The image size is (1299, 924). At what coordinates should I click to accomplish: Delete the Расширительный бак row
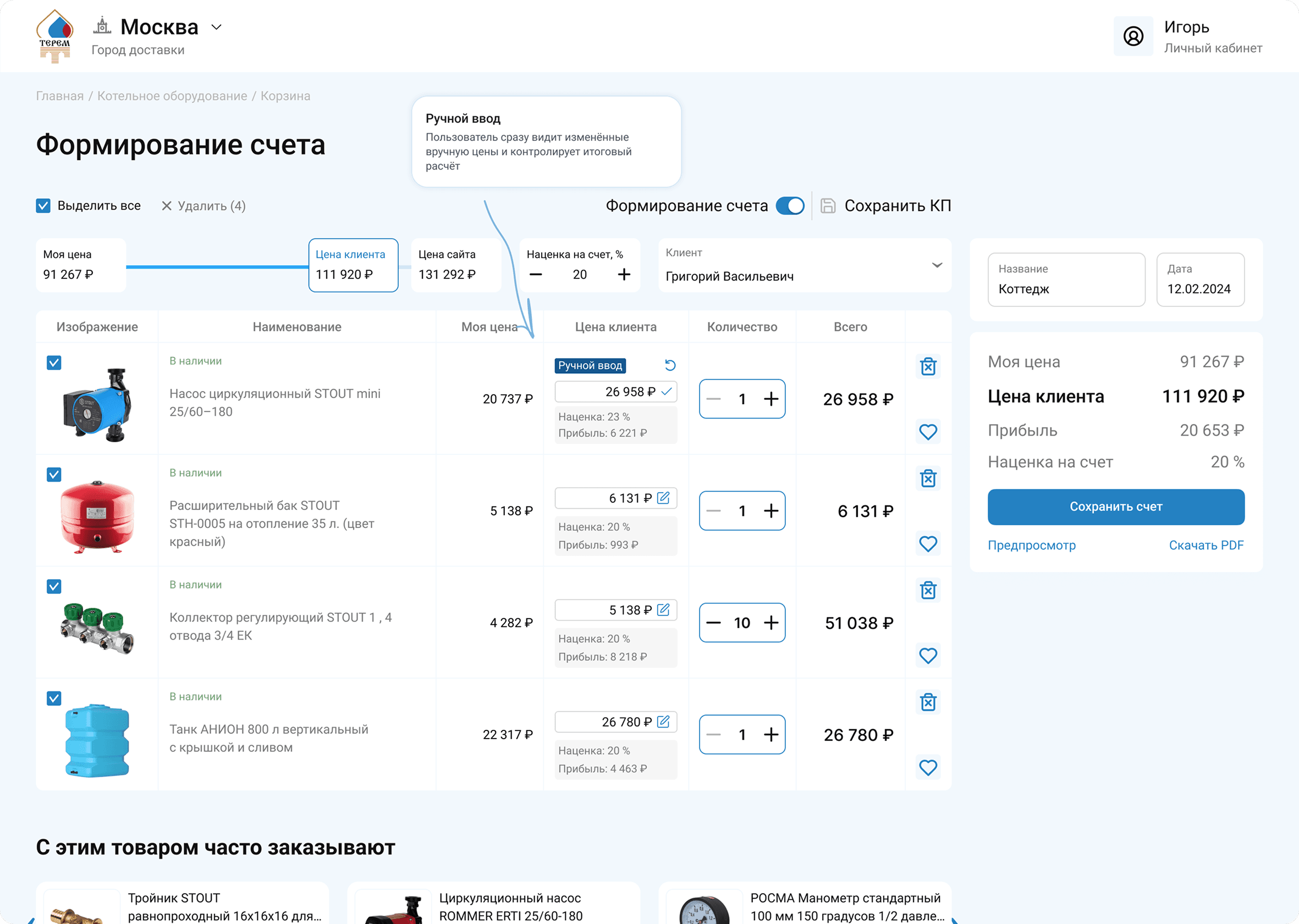(x=928, y=479)
